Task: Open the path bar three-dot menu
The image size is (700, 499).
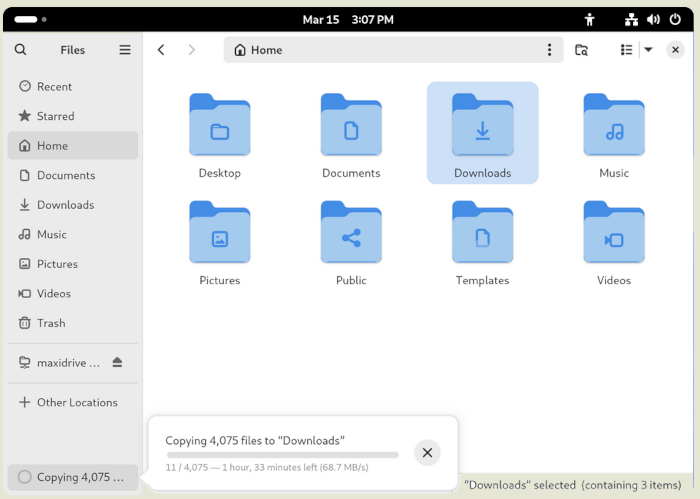Action: (549, 50)
